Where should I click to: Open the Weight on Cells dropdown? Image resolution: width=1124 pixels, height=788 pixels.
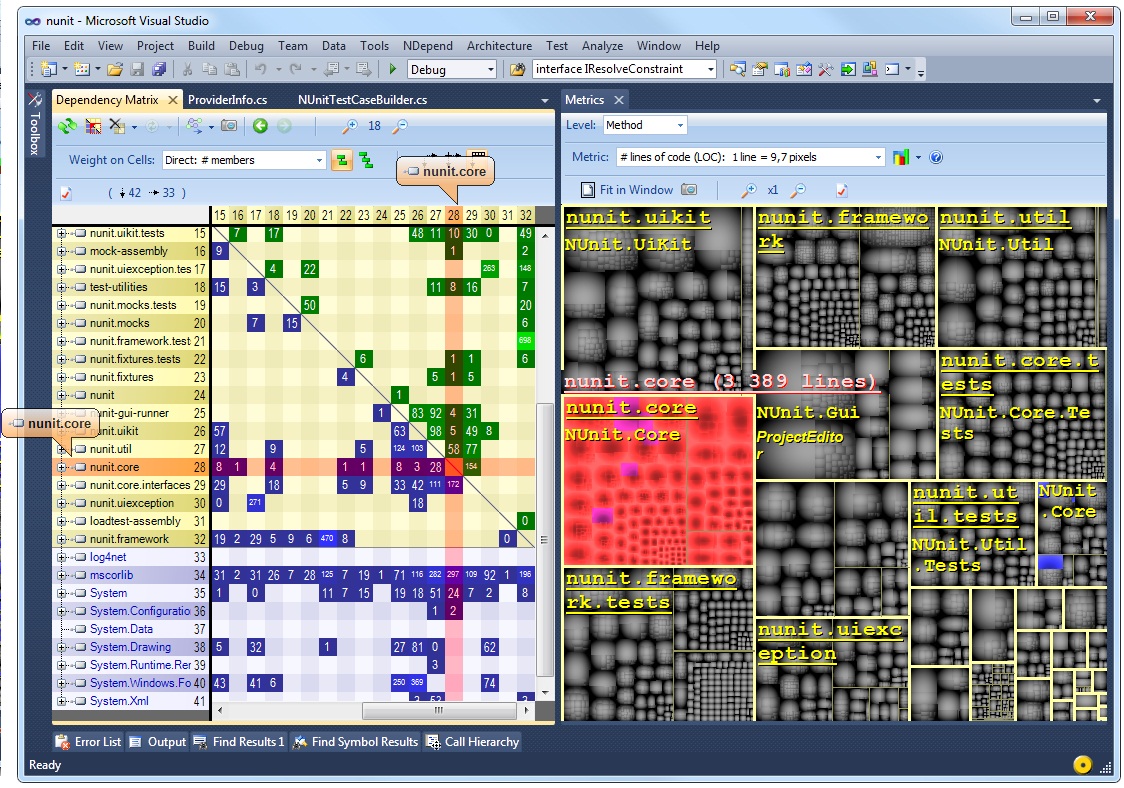point(244,160)
